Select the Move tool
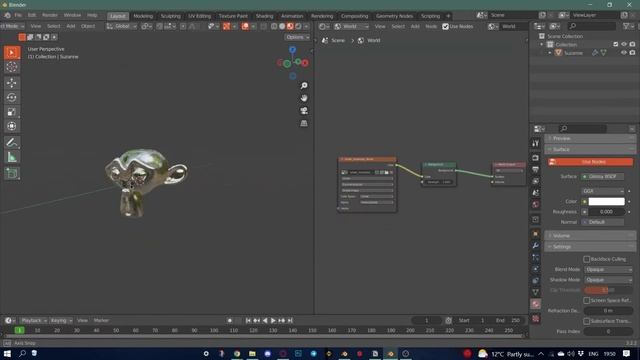 click(12, 83)
